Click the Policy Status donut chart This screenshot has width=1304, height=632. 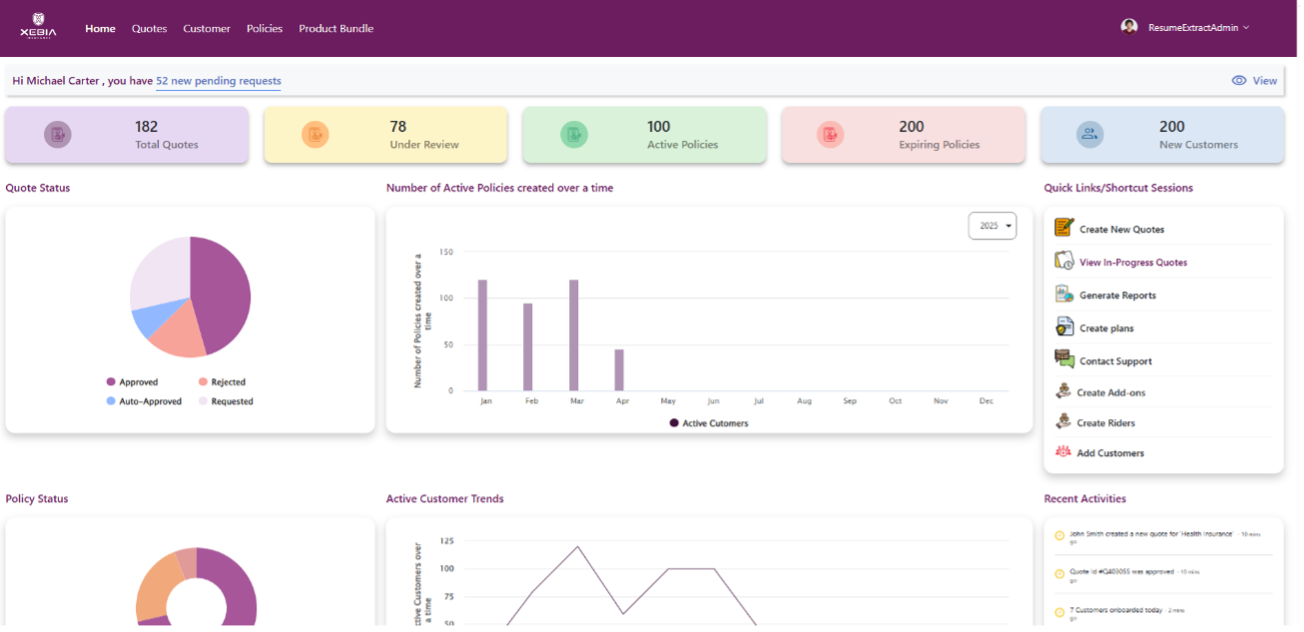coord(196,588)
